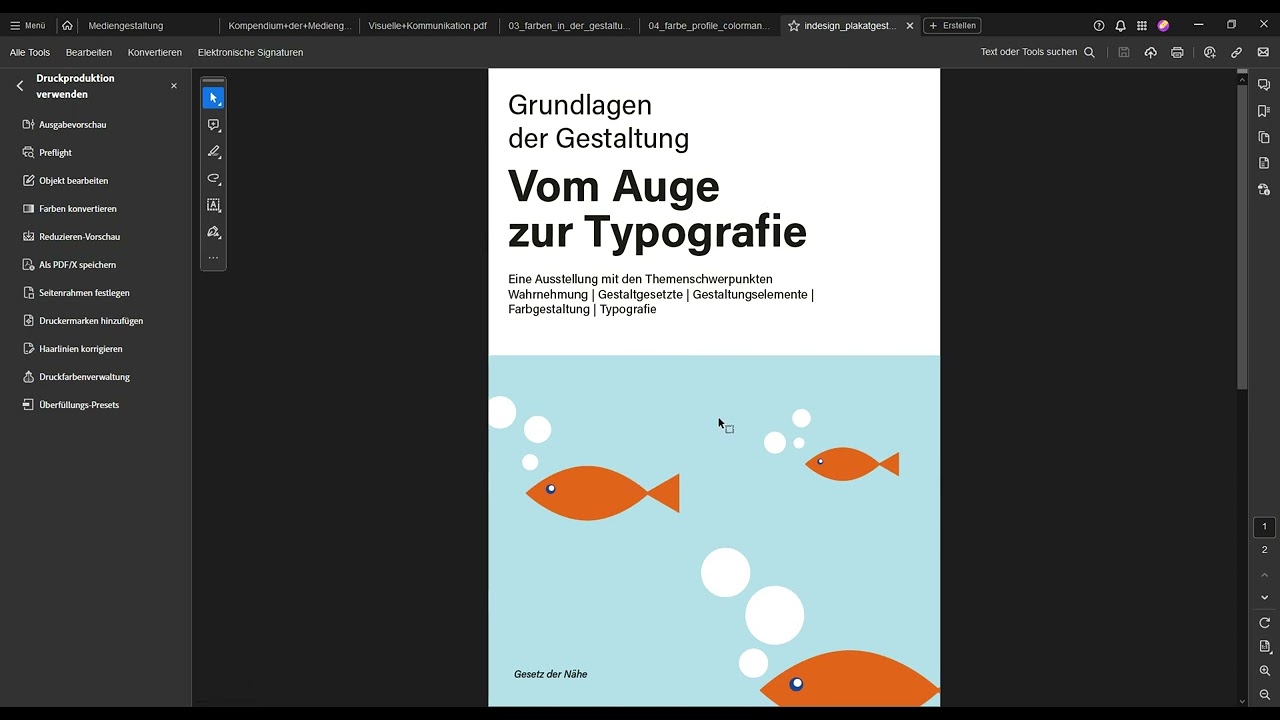Open notifications bell icon
1280x720 pixels.
click(x=1120, y=26)
